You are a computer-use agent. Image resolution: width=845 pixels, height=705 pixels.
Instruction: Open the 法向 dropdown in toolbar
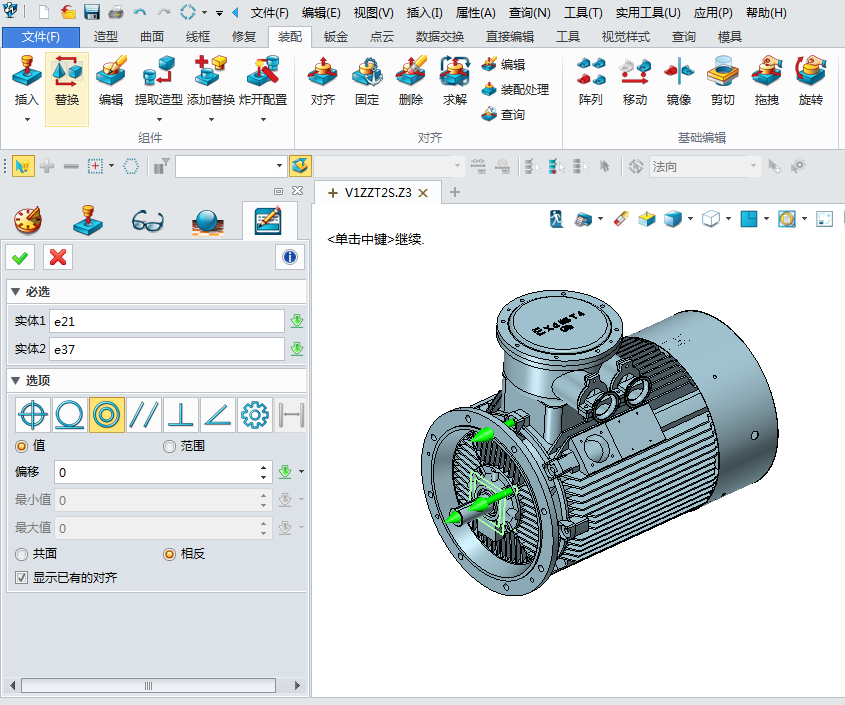[753, 167]
